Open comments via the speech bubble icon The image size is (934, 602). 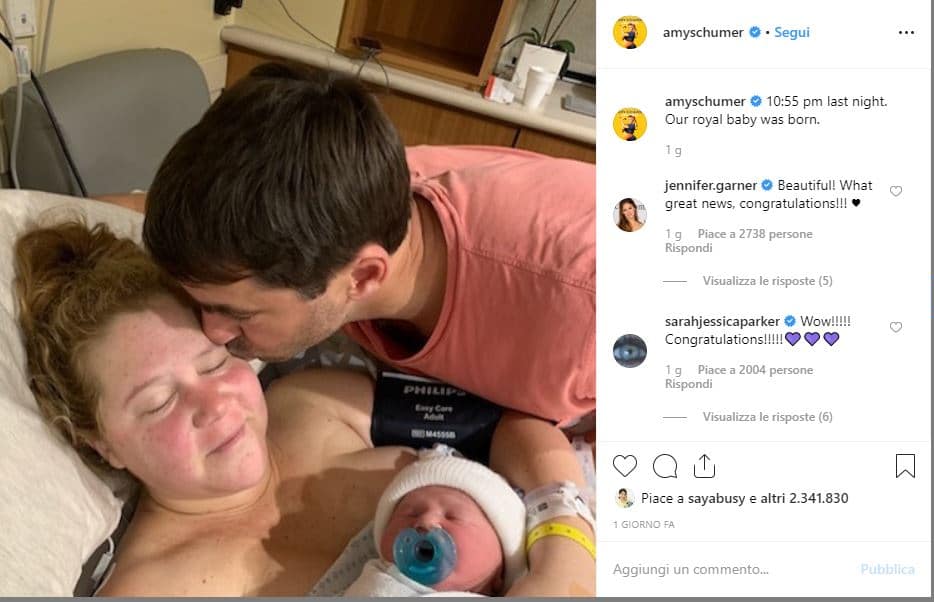click(665, 466)
